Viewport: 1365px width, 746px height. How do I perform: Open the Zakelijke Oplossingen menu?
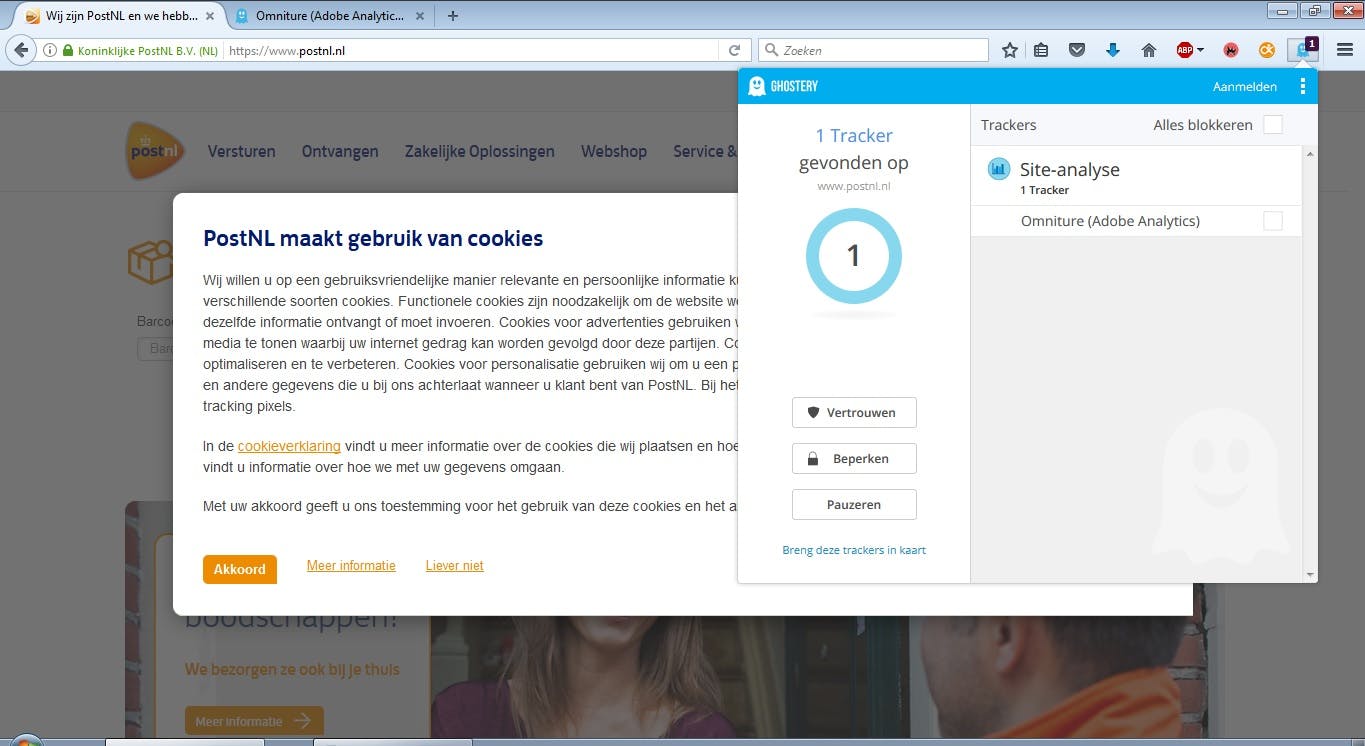pos(480,151)
